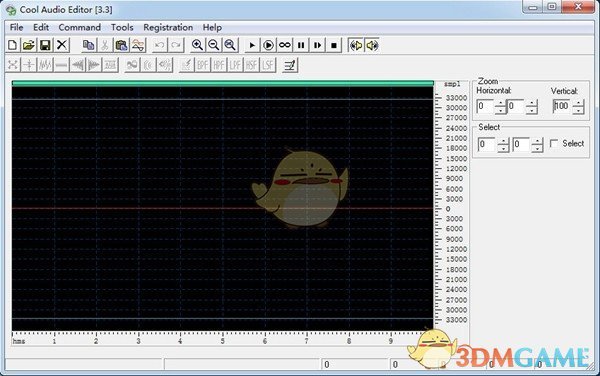Click the crossed-arrows icon starting second toolbar
The image size is (600, 376).
pos(13,65)
